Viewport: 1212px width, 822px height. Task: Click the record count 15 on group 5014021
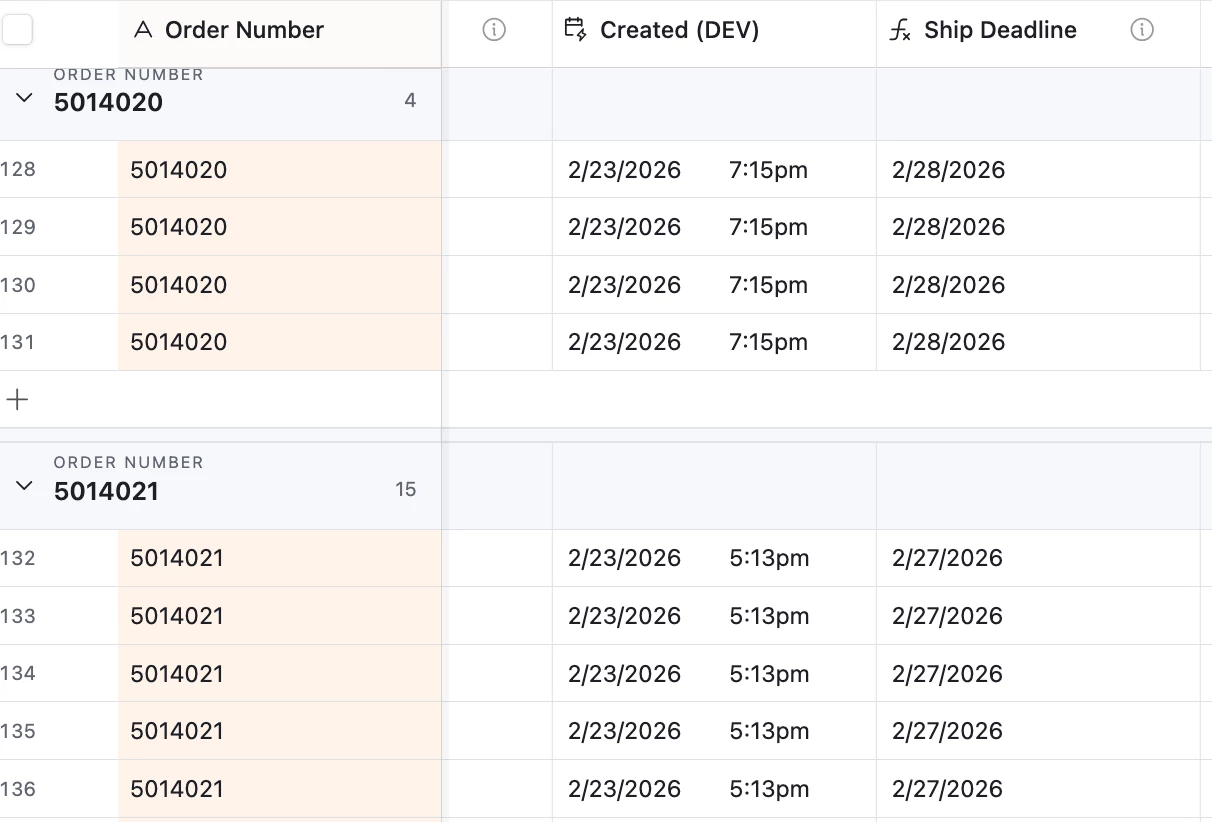405,490
